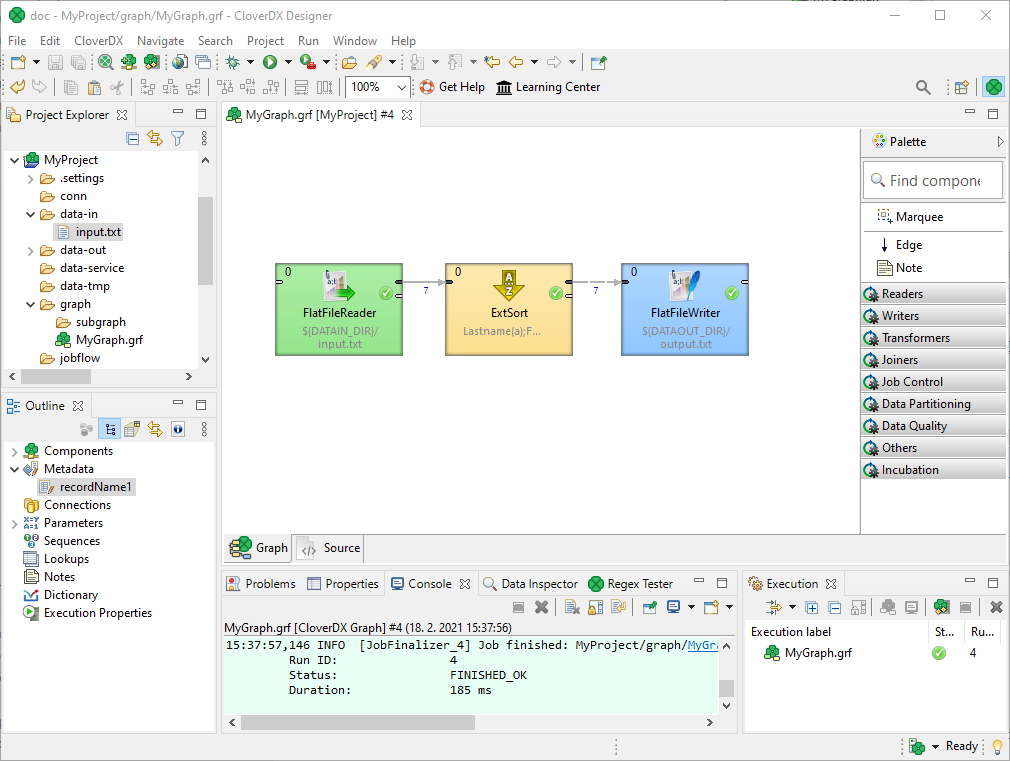
Task: Click the Learning Center icon
Action: pos(504,87)
